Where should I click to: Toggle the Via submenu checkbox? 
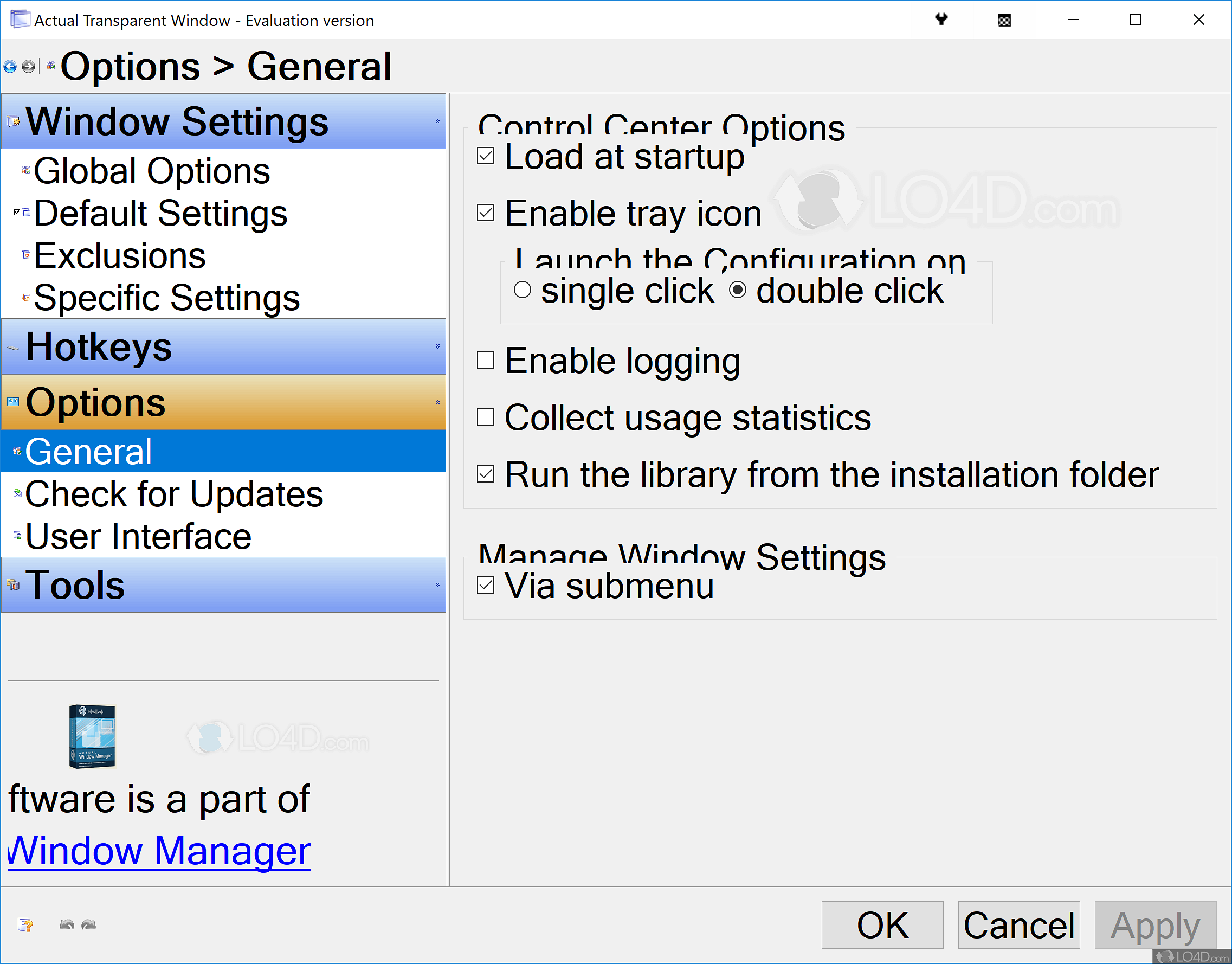tap(486, 586)
